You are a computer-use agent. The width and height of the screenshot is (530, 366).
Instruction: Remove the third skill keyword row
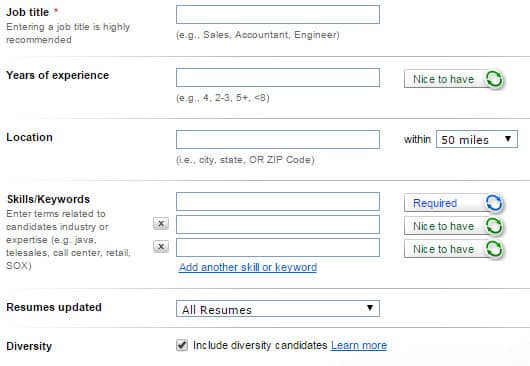[161, 246]
